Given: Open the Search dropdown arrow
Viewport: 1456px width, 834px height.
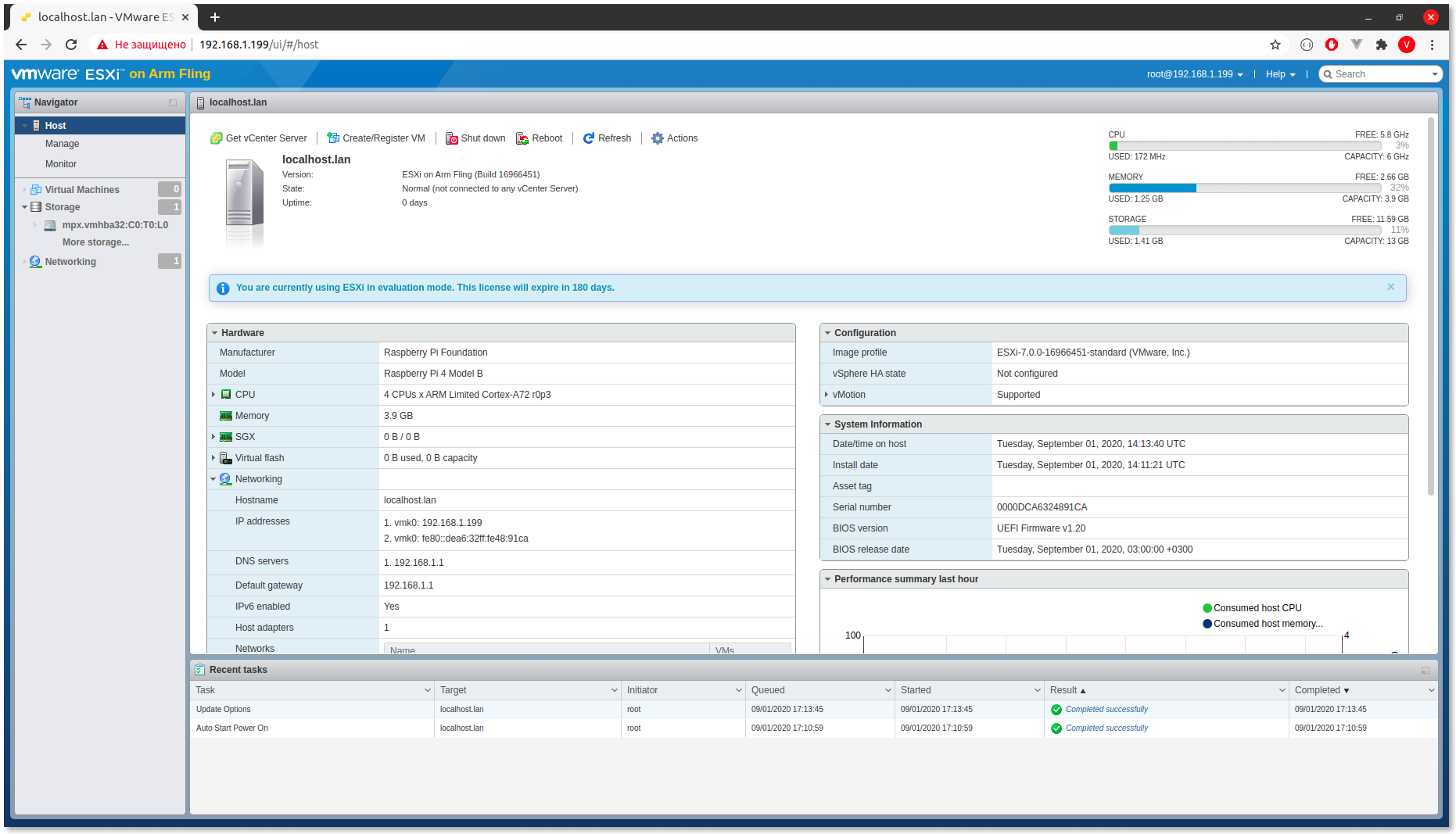Looking at the screenshot, I should click(1434, 74).
